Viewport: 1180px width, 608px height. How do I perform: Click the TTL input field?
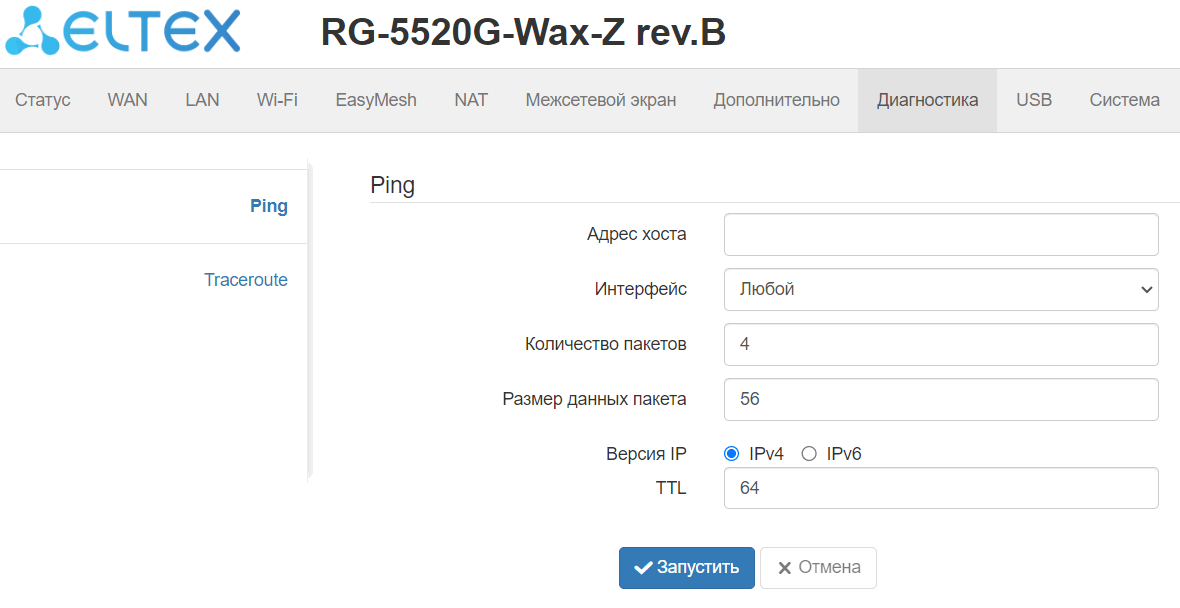pos(940,488)
